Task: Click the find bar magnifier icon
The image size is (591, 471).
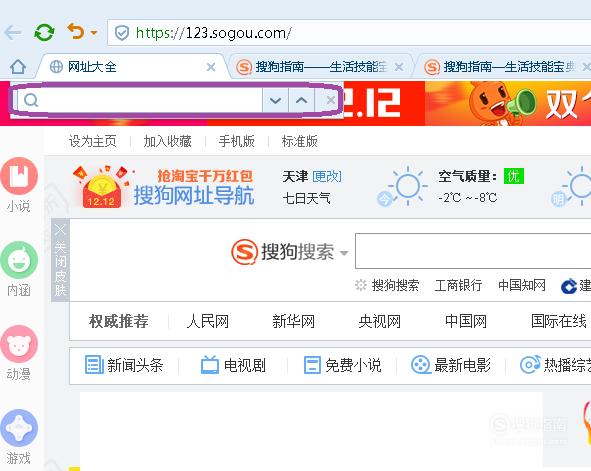Action: tap(31, 100)
